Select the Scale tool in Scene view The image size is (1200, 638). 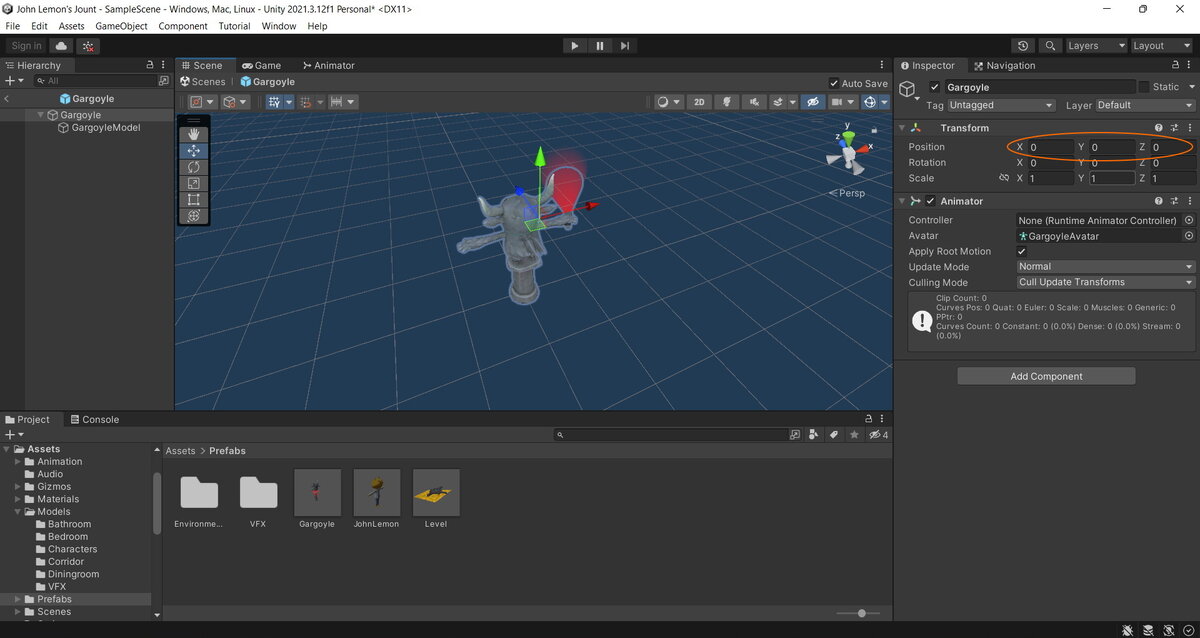point(194,183)
